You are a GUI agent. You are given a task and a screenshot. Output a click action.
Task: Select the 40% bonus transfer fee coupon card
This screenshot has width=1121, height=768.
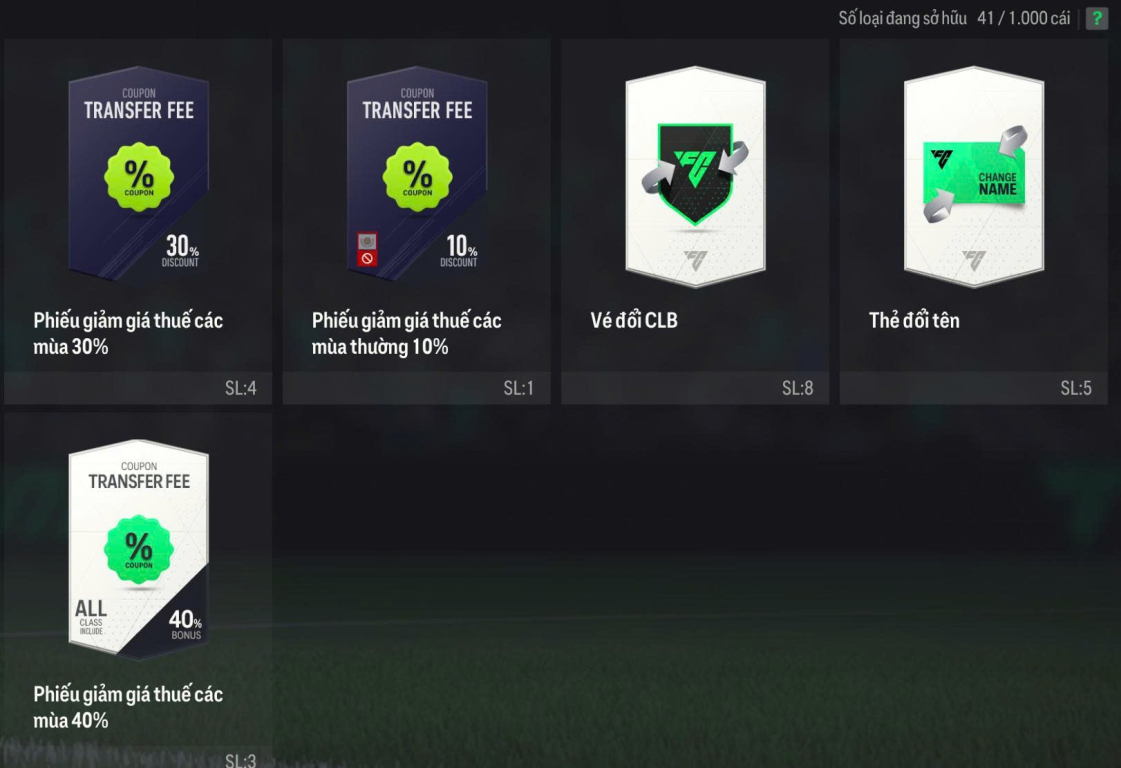pos(139,548)
